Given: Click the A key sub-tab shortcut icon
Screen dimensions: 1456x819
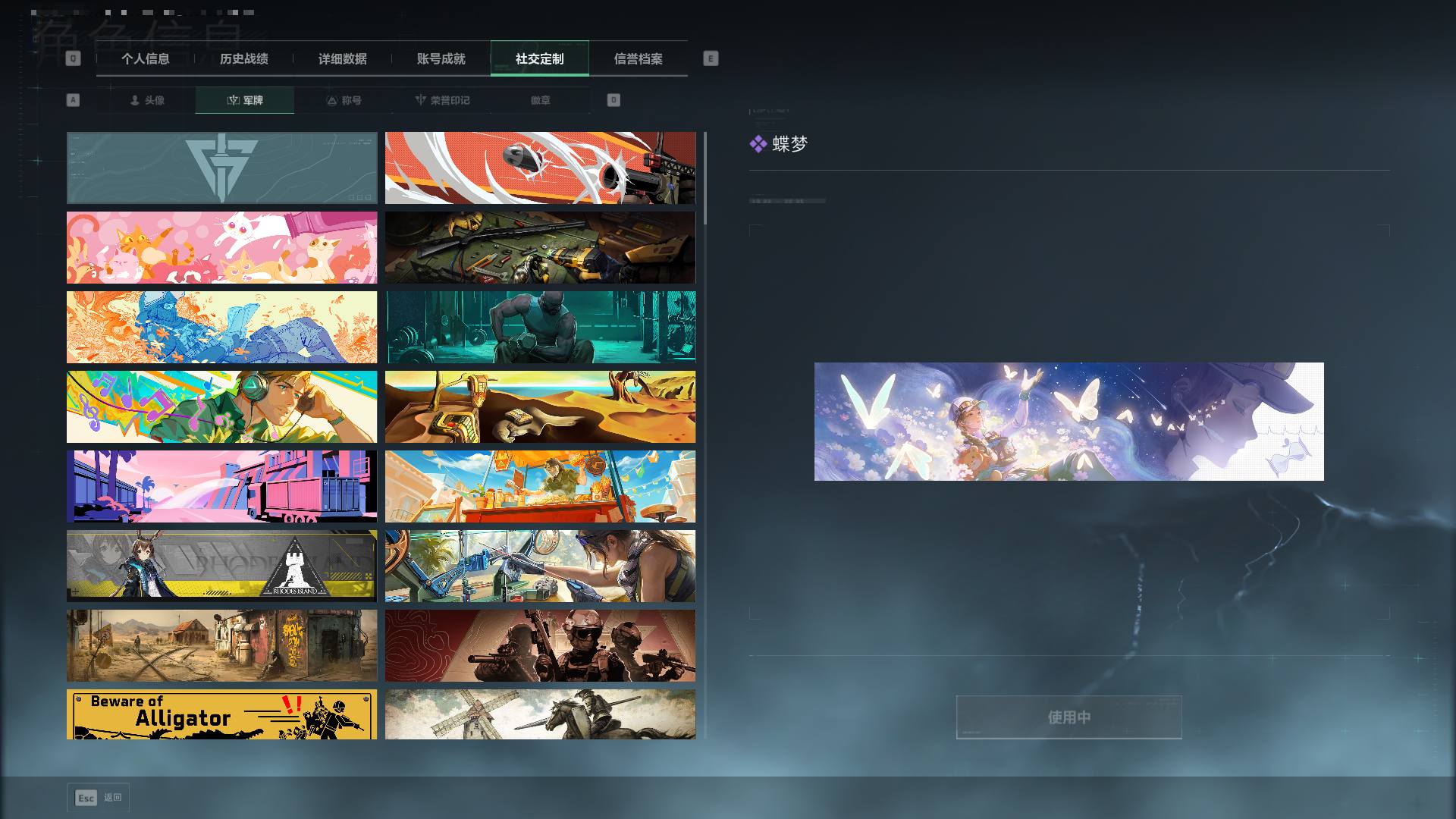Looking at the screenshot, I should click(73, 100).
